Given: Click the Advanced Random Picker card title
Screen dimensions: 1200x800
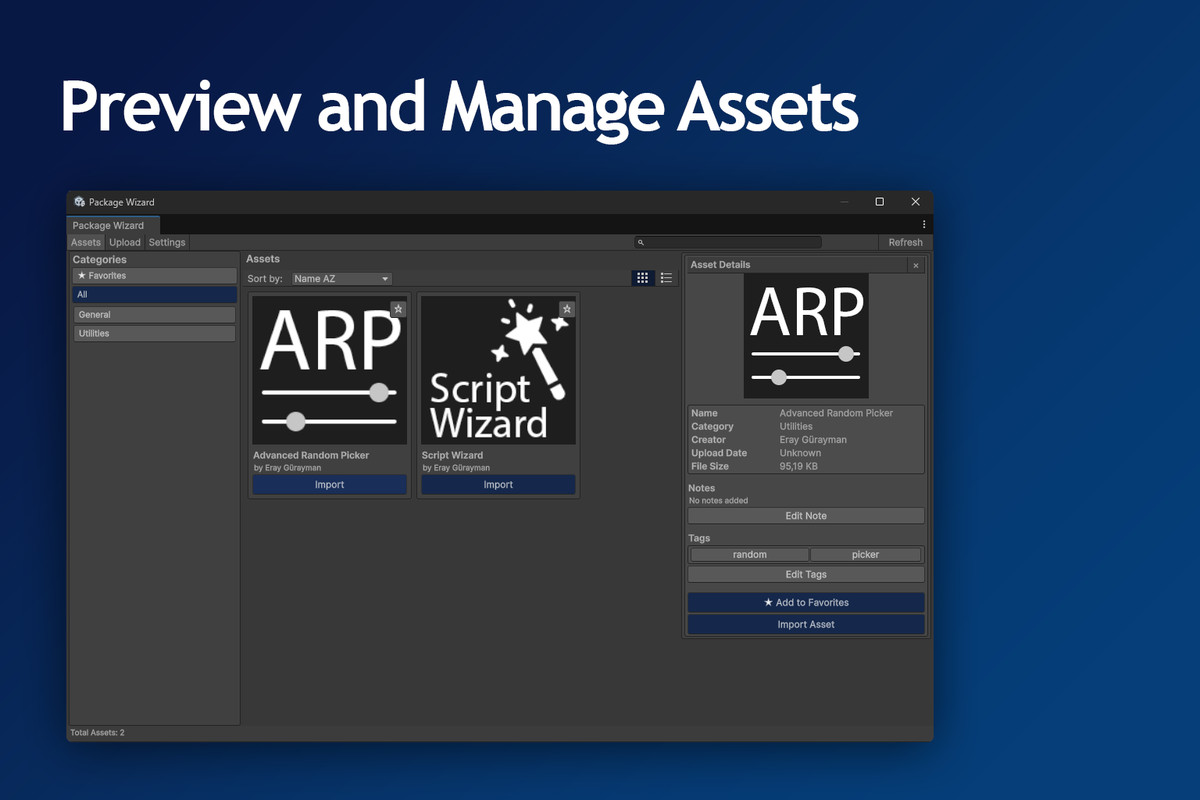Looking at the screenshot, I should point(311,455).
